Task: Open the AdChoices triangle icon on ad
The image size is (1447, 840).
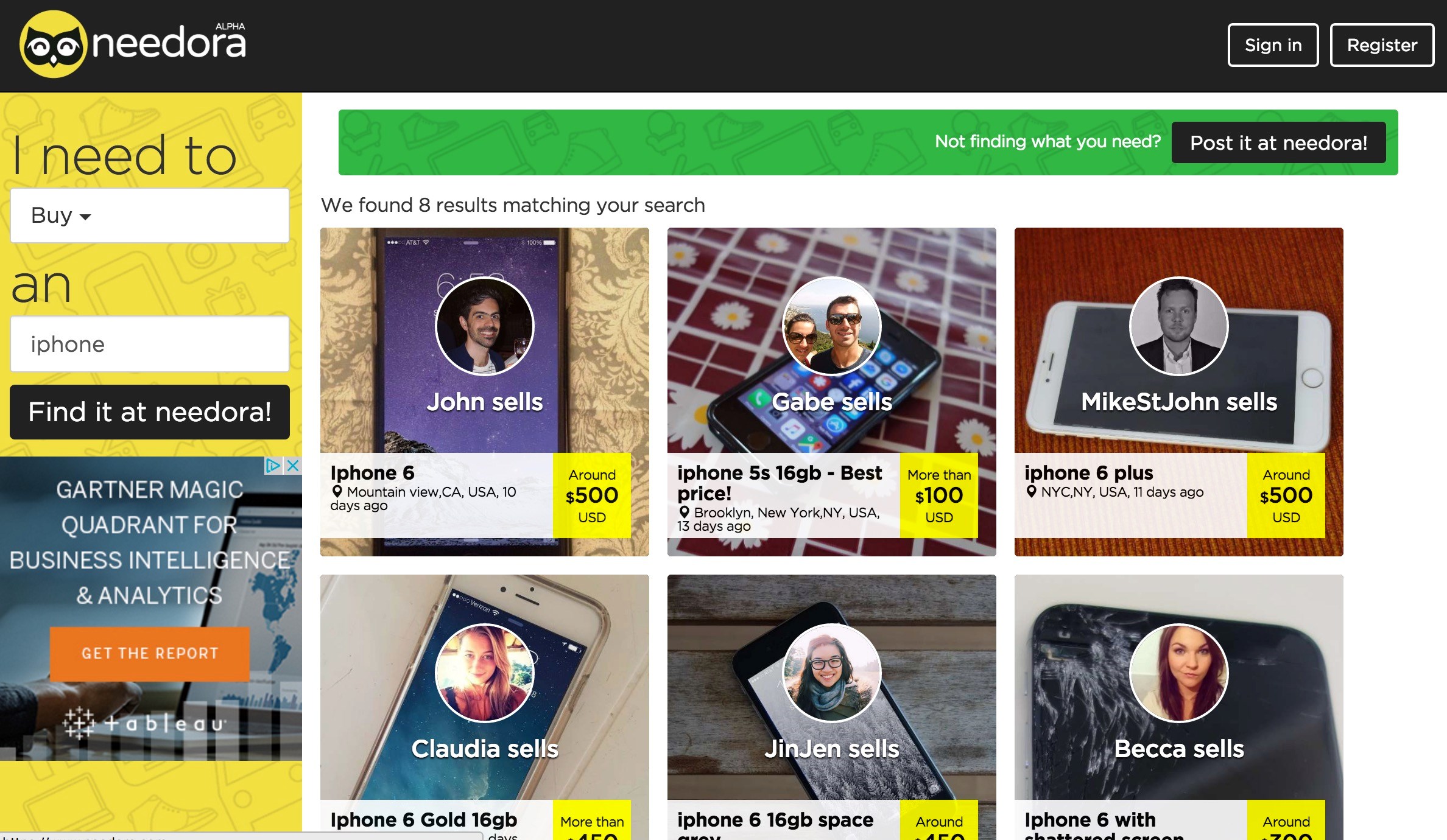Action: point(273,466)
